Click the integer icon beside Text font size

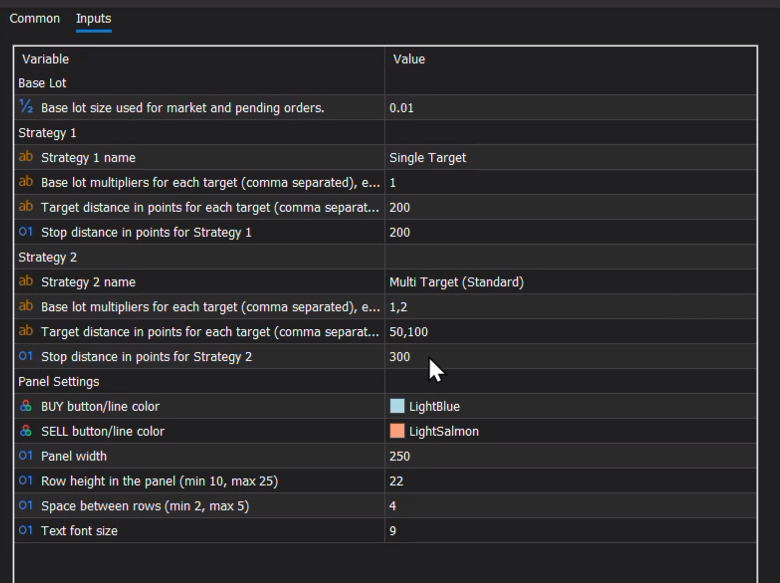point(26,531)
